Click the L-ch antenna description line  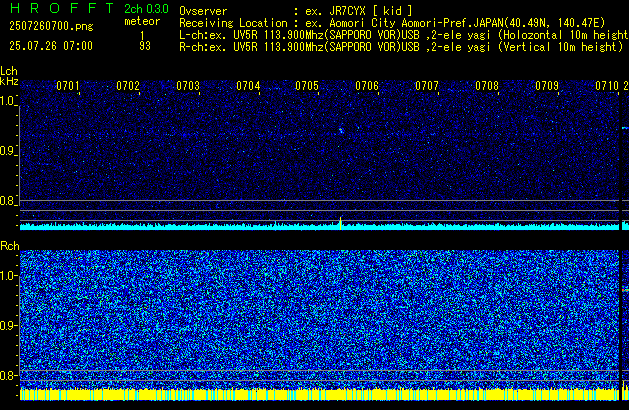404,35
